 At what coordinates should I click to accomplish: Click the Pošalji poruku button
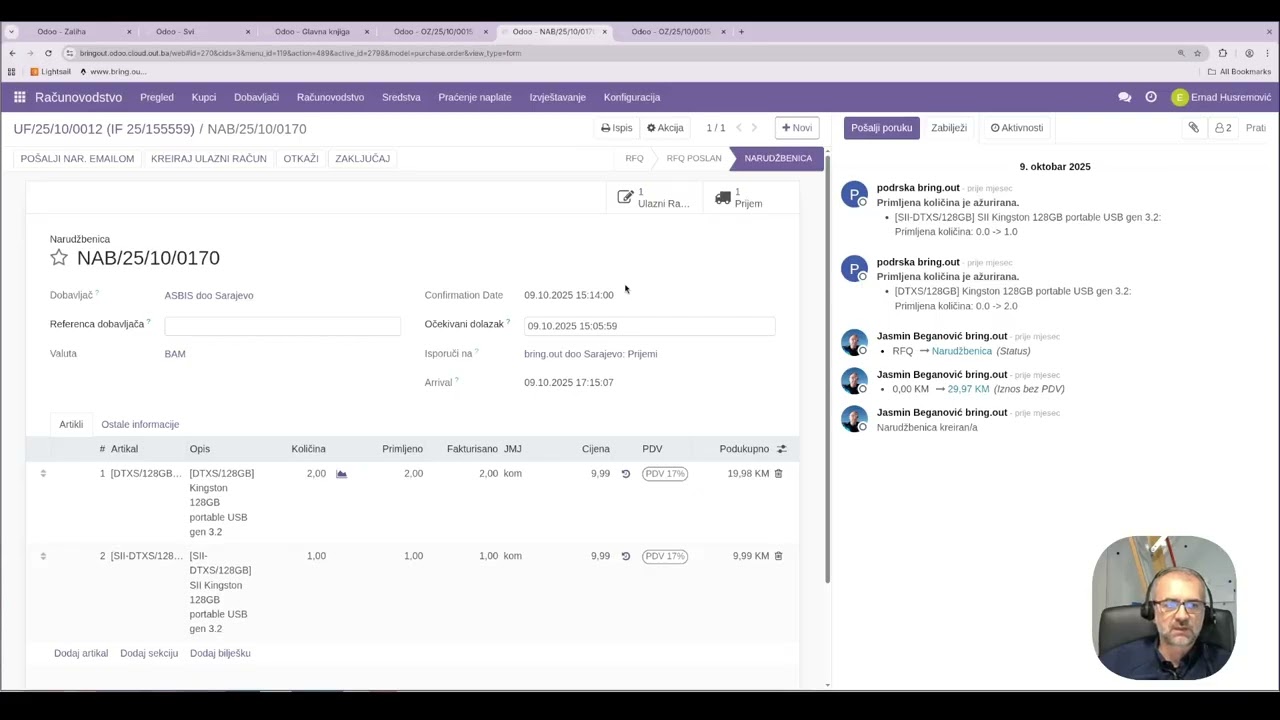point(882,128)
